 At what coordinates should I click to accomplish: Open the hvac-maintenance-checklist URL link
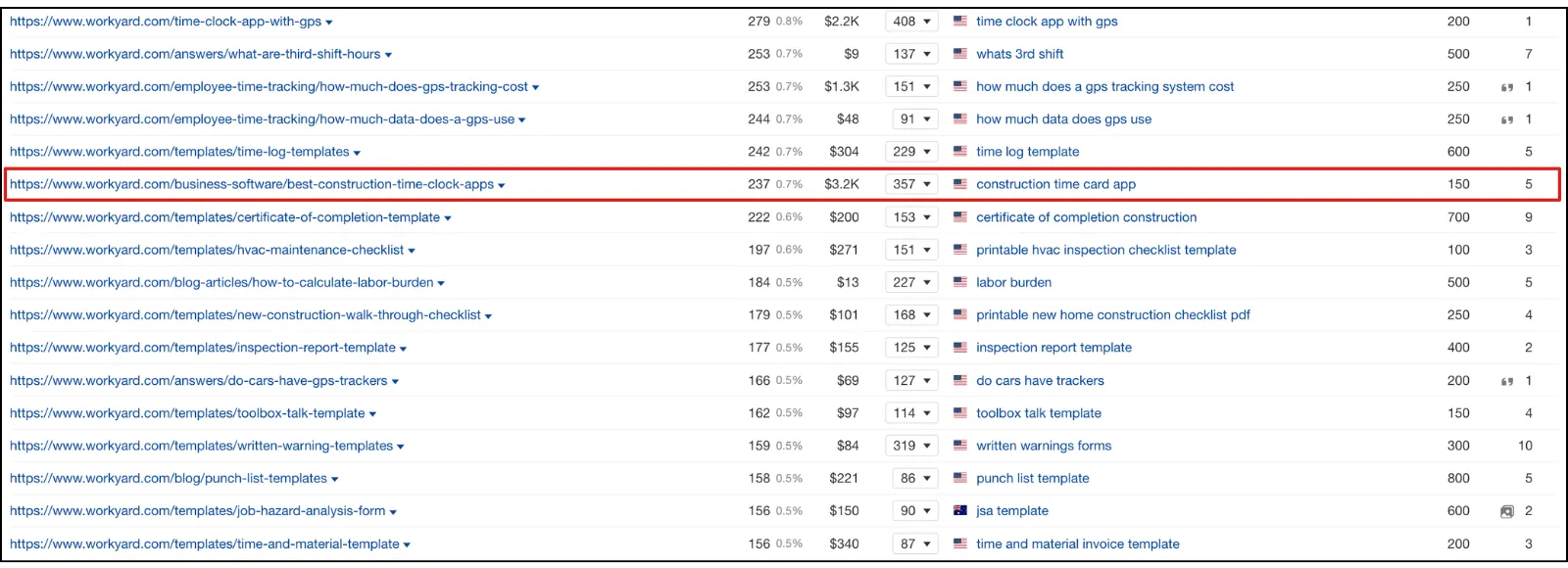[x=207, y=250]
